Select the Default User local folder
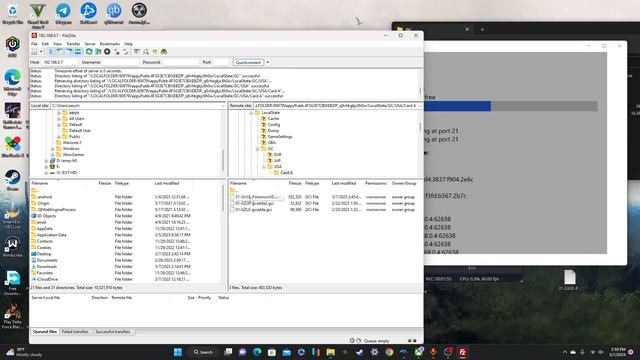 click(76, 131)
